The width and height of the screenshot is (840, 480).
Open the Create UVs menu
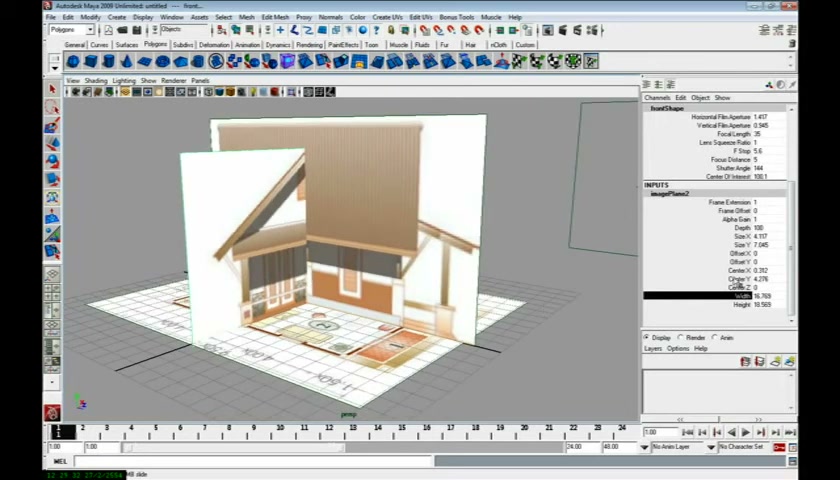(x=387, y=17)
